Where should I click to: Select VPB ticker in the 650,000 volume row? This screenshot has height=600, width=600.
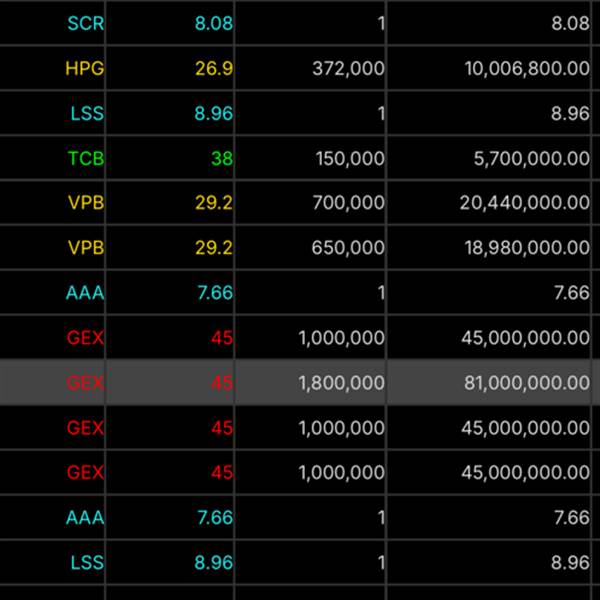(86, 248)
